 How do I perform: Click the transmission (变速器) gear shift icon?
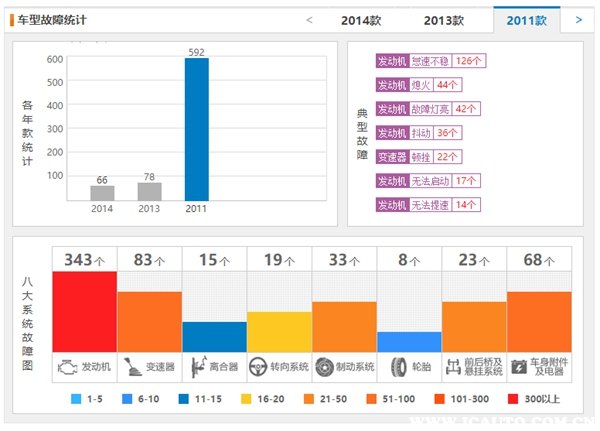[x=131, y=367]
